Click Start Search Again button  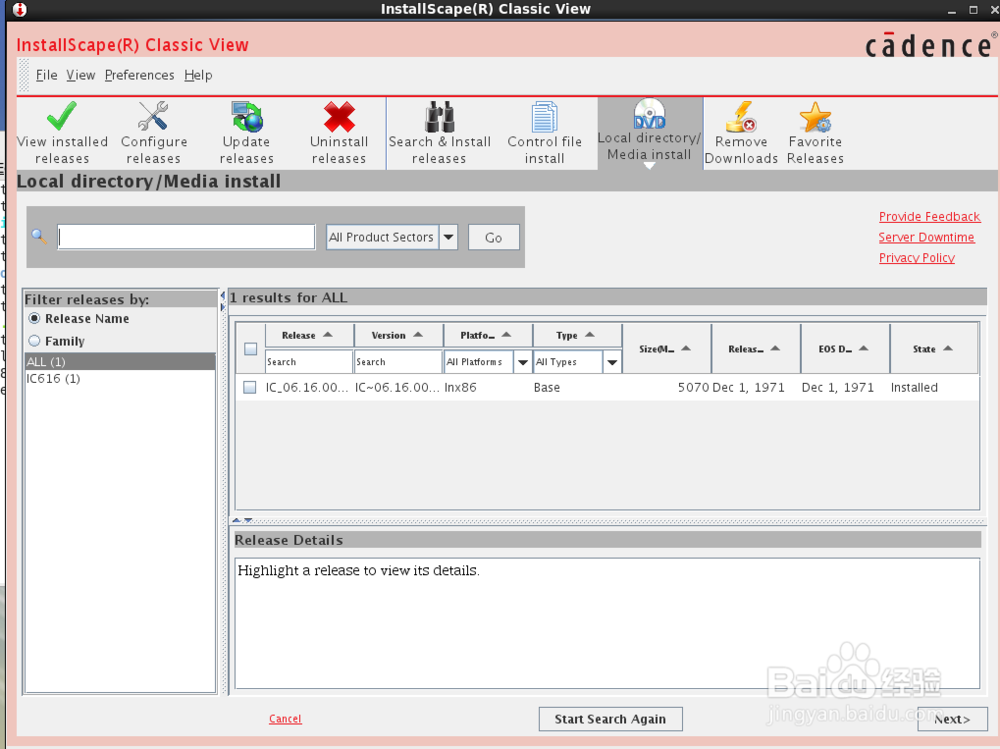[x=610, y=719]
